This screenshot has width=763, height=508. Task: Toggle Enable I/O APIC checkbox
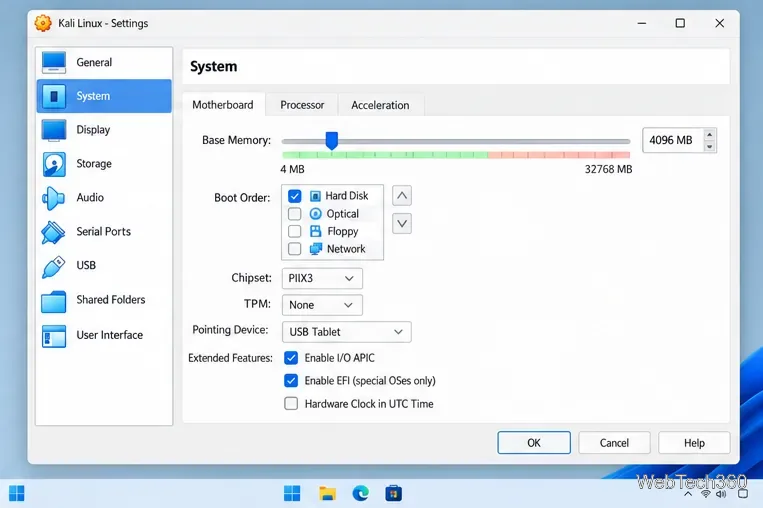[x=291, y=358]
